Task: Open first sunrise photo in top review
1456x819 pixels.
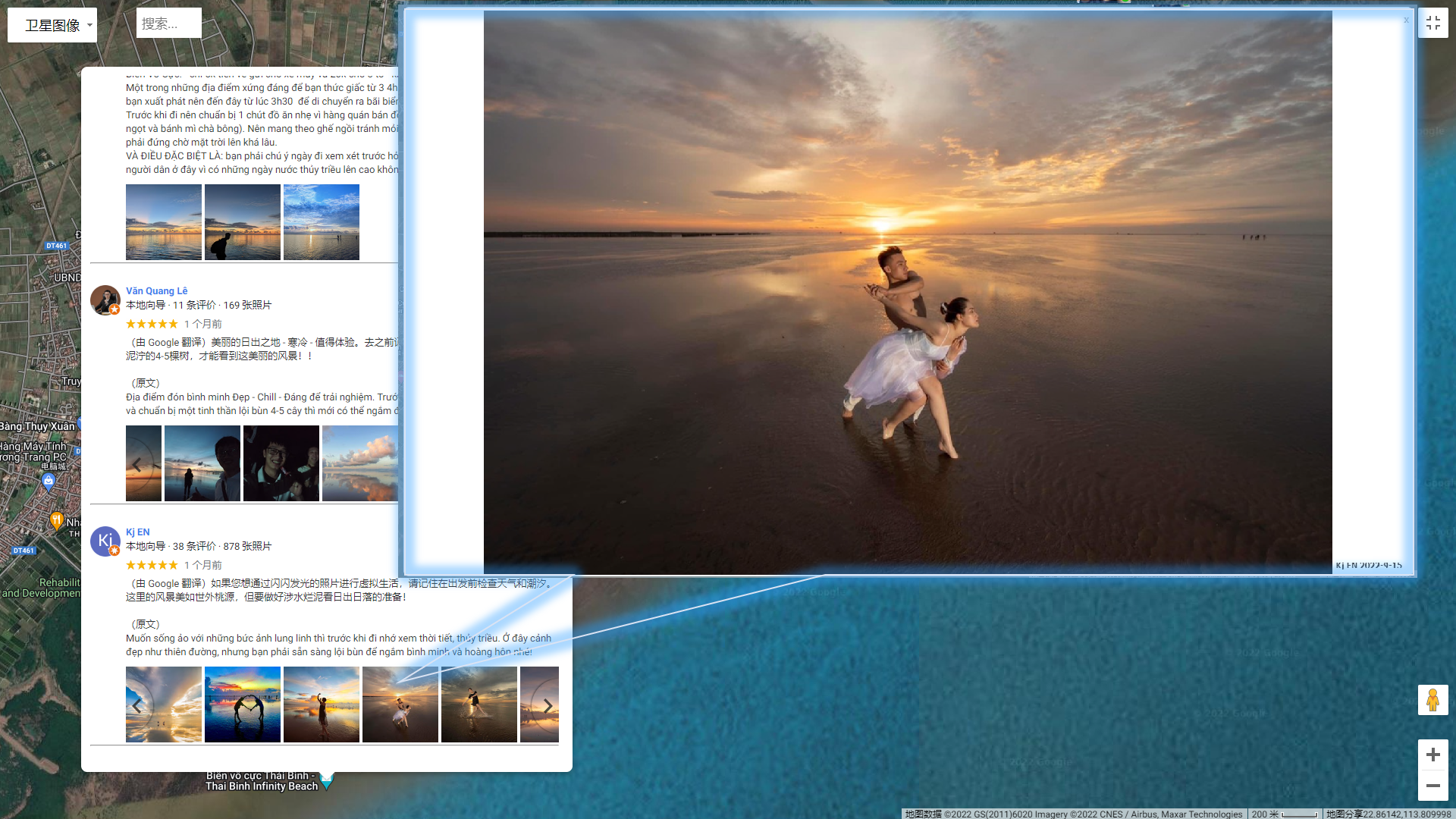Action: click(x=164, y=222)
